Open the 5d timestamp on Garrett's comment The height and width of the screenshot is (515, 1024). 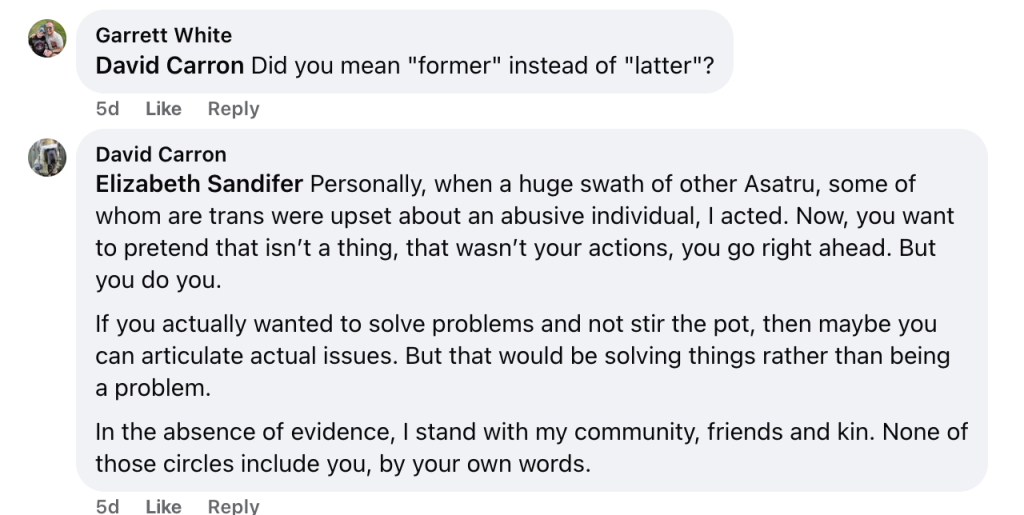107,109
